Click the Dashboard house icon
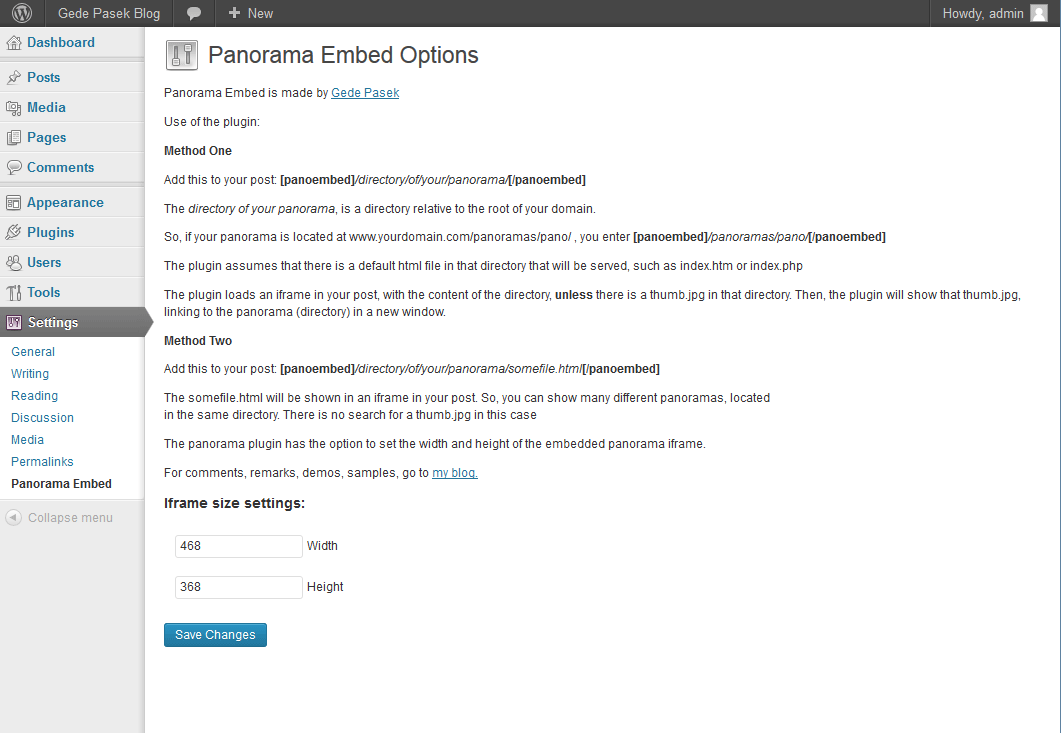 point(14,43)
